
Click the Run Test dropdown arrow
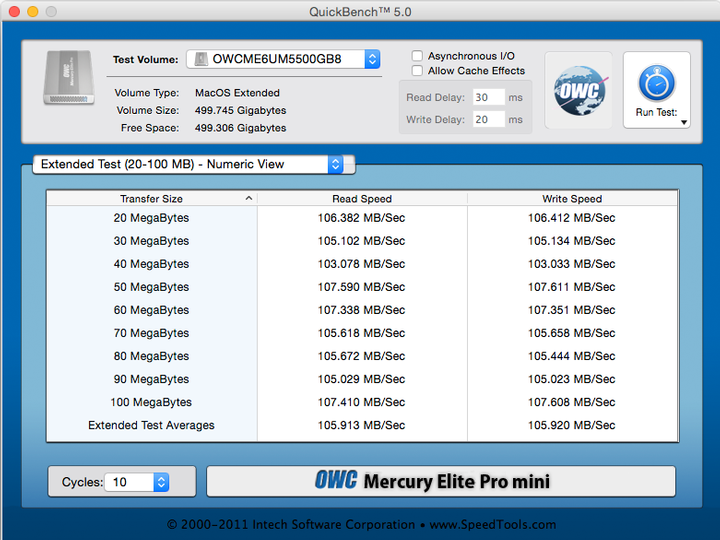(684, 123)
